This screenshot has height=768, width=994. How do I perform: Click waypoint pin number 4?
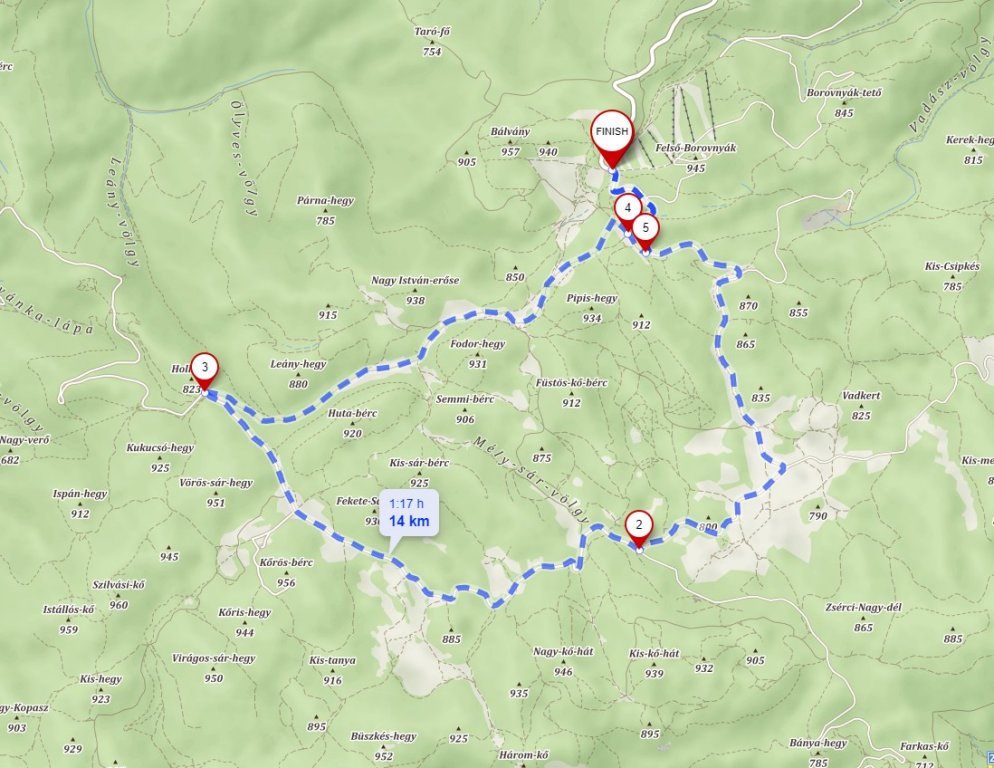627,211
